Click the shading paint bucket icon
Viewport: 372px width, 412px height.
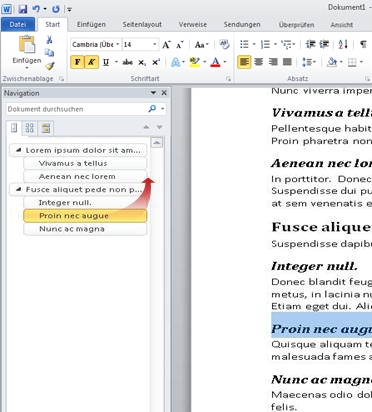(x=332, y=62)
